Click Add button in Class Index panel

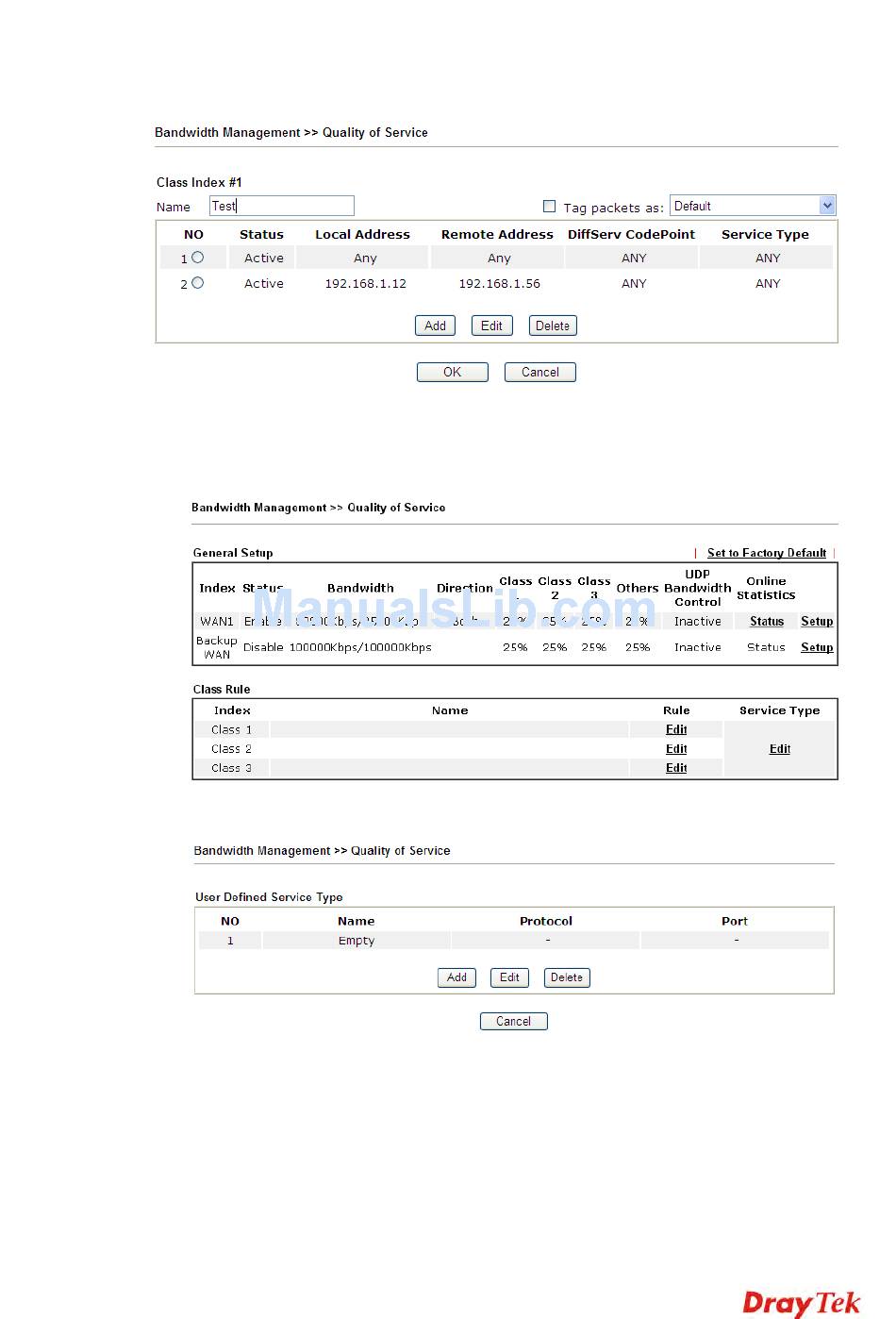[x=435, y=326]
